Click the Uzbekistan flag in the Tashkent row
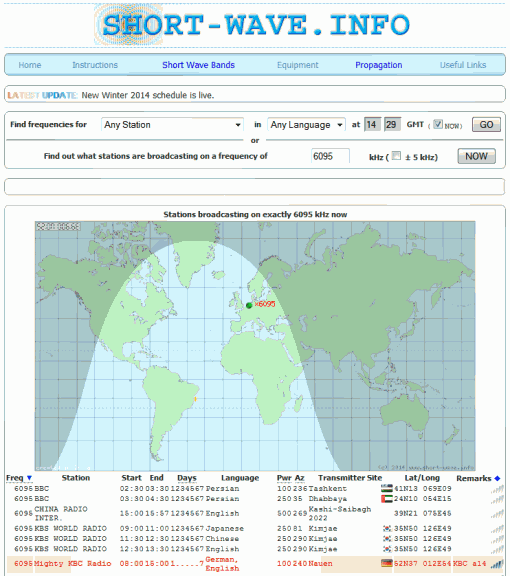The width and height of the screenshot is (510, 576). (x=387, y=489)
